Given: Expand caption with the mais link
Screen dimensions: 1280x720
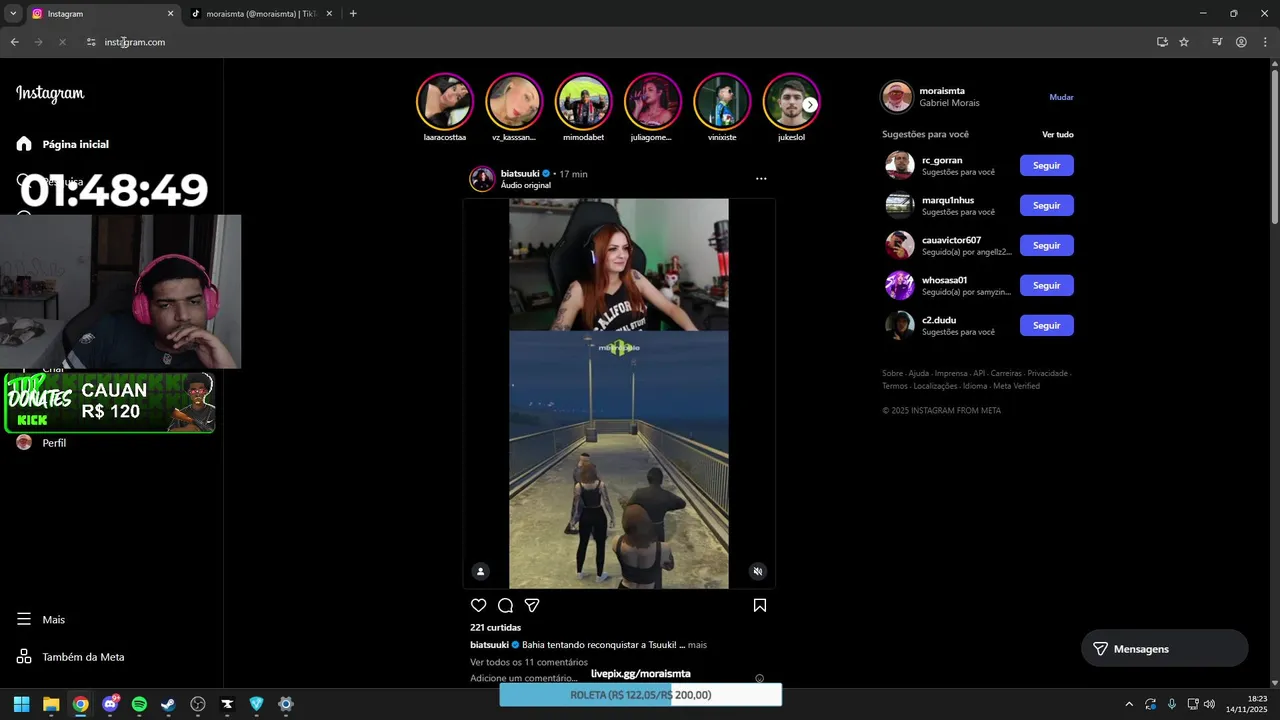Looking at the screenshot, I should (697, 645).
